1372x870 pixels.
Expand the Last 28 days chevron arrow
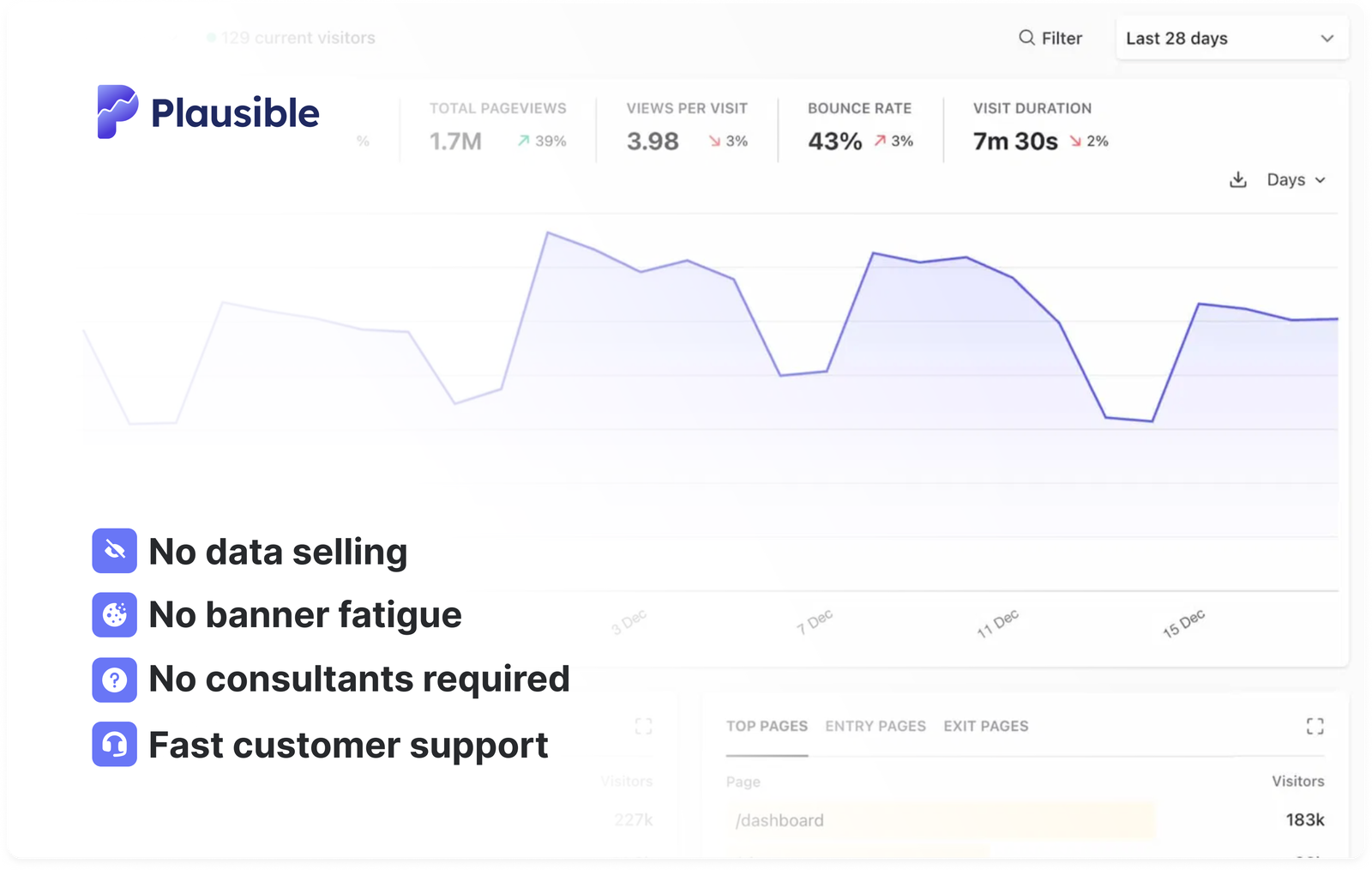point(1327,39)
